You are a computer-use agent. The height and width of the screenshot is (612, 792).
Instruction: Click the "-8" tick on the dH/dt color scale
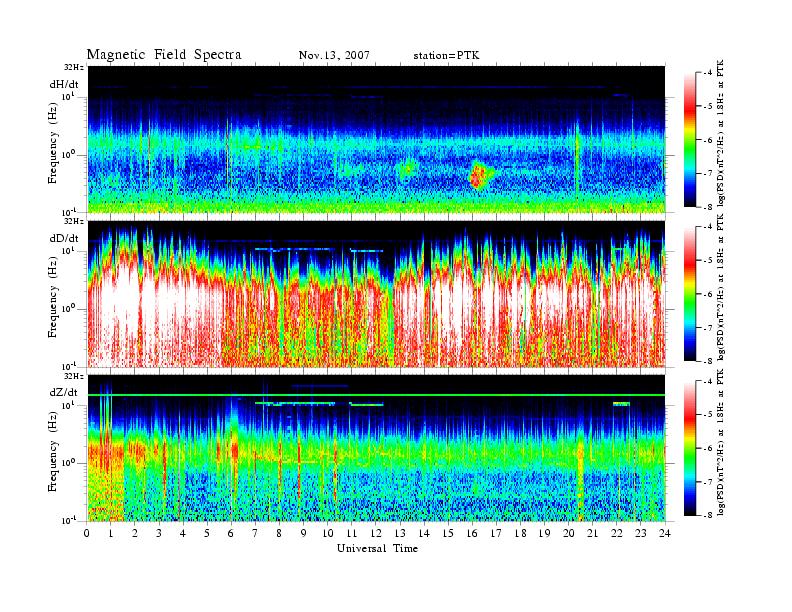(x=706, y=207)
